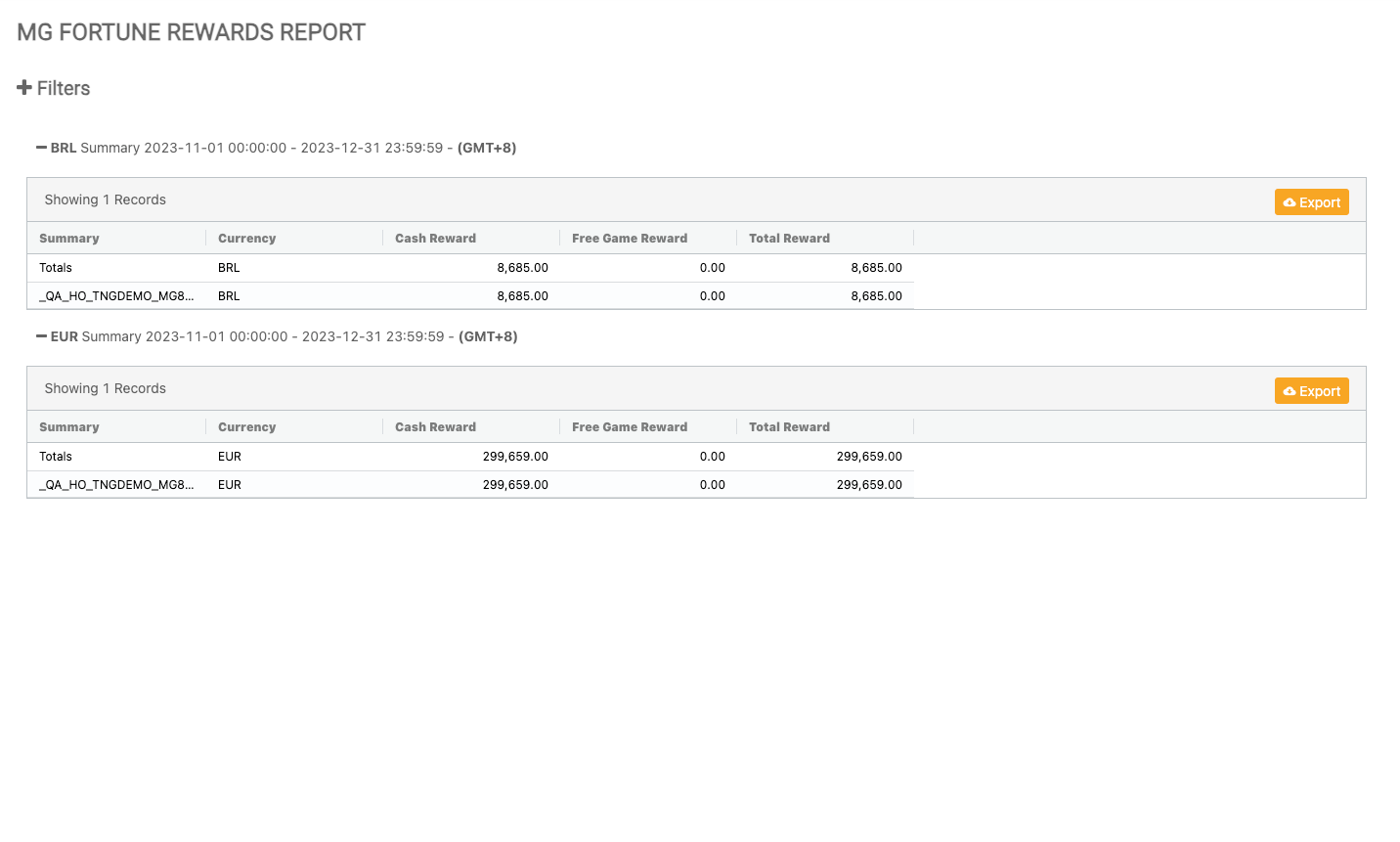
Task: Click the cloud icon on BRL Export button
Action: (1290, 202)
